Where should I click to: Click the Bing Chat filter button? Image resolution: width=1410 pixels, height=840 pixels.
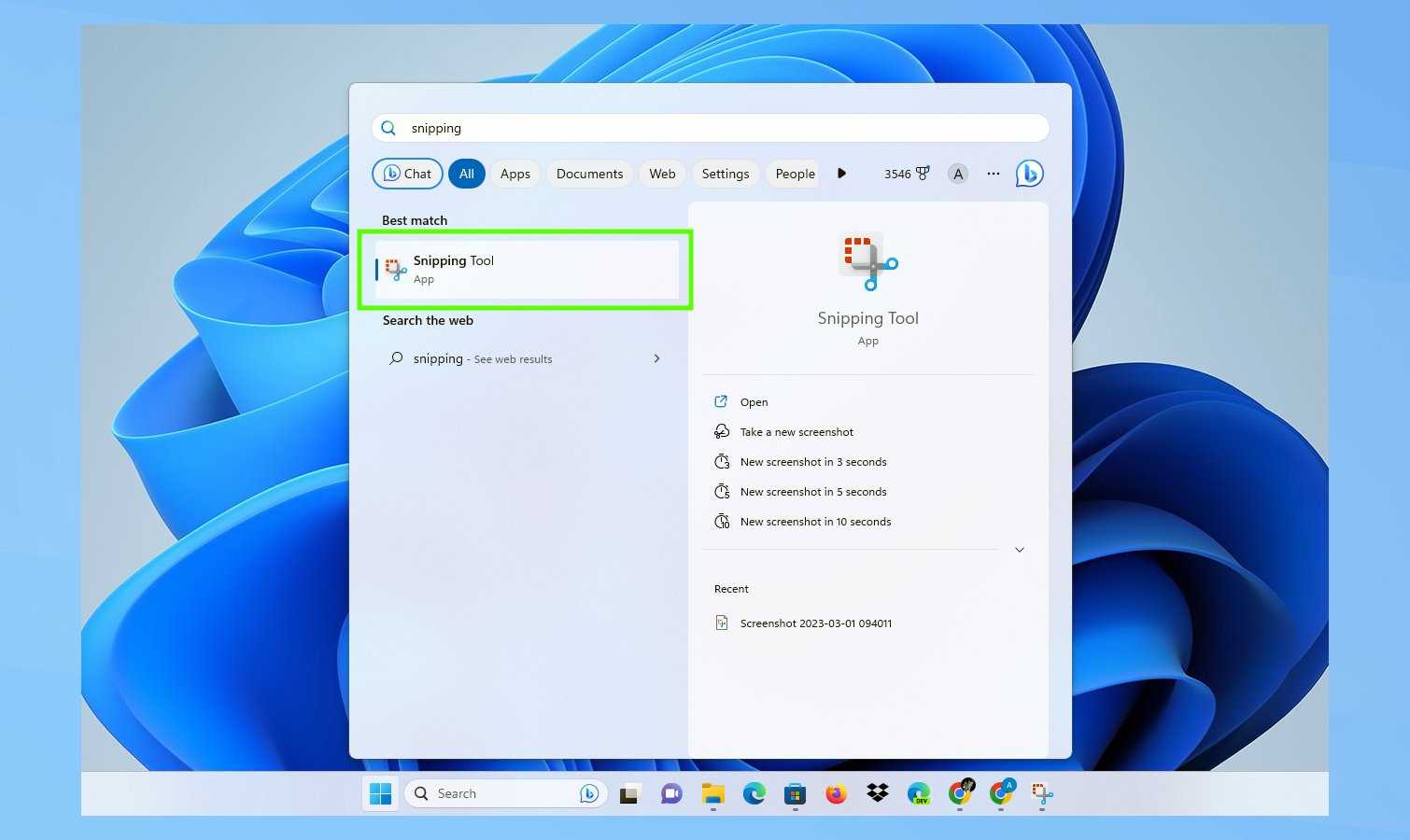pos(407,174)
